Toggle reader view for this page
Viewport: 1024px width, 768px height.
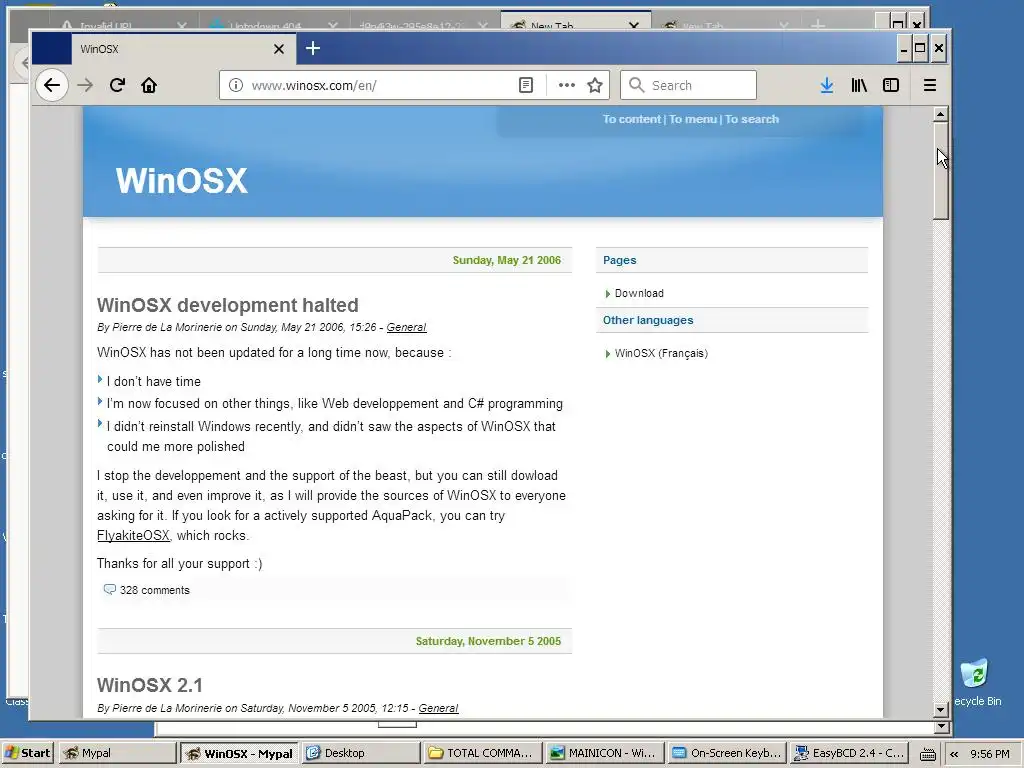point(526,86)
